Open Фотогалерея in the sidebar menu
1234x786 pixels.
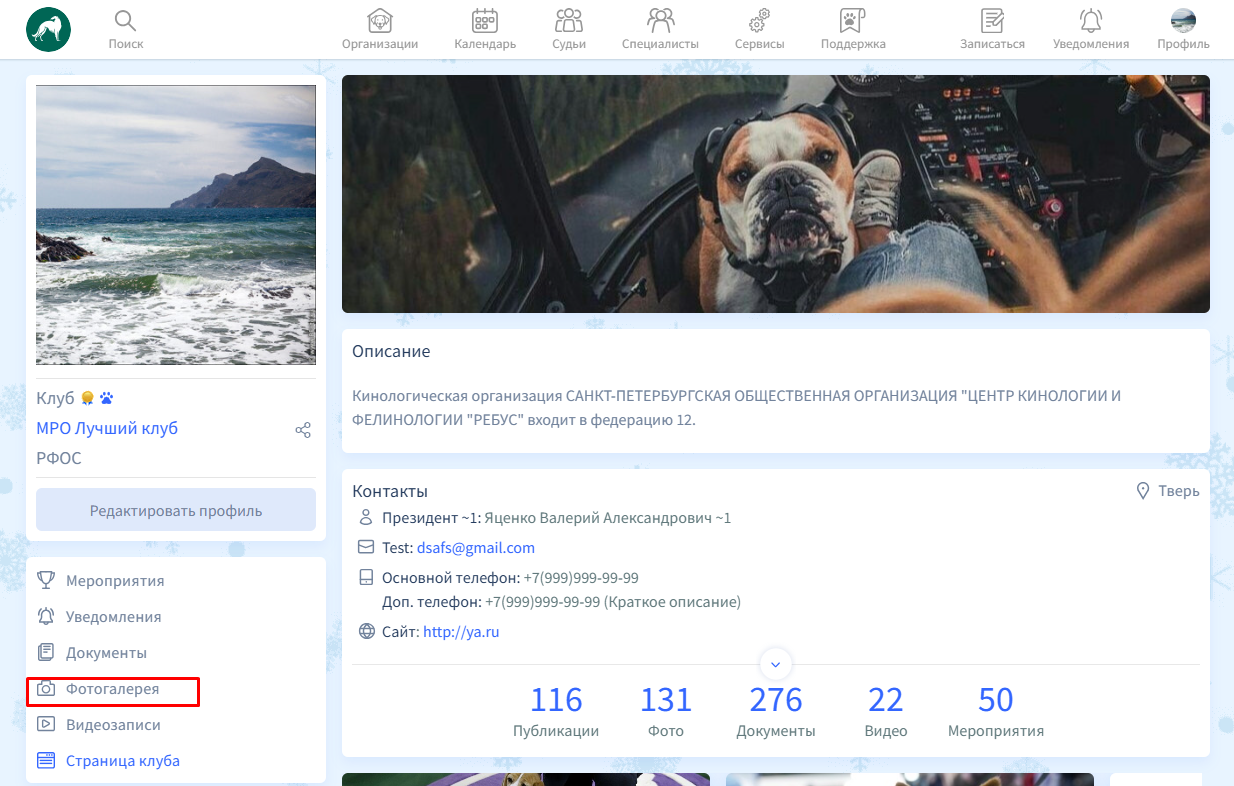click(x=112, y=689)
